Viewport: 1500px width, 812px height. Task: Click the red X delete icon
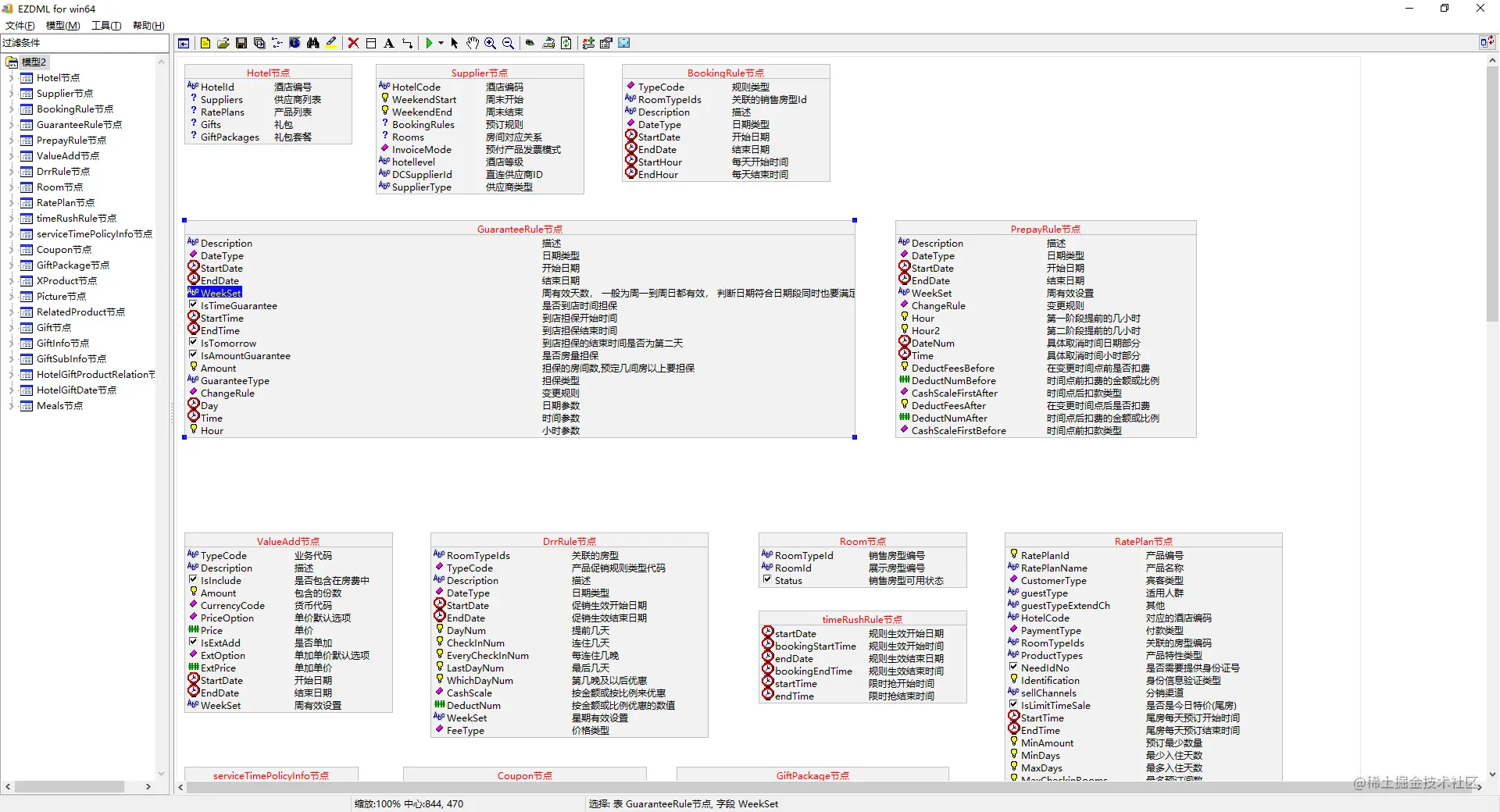(352, 43)
